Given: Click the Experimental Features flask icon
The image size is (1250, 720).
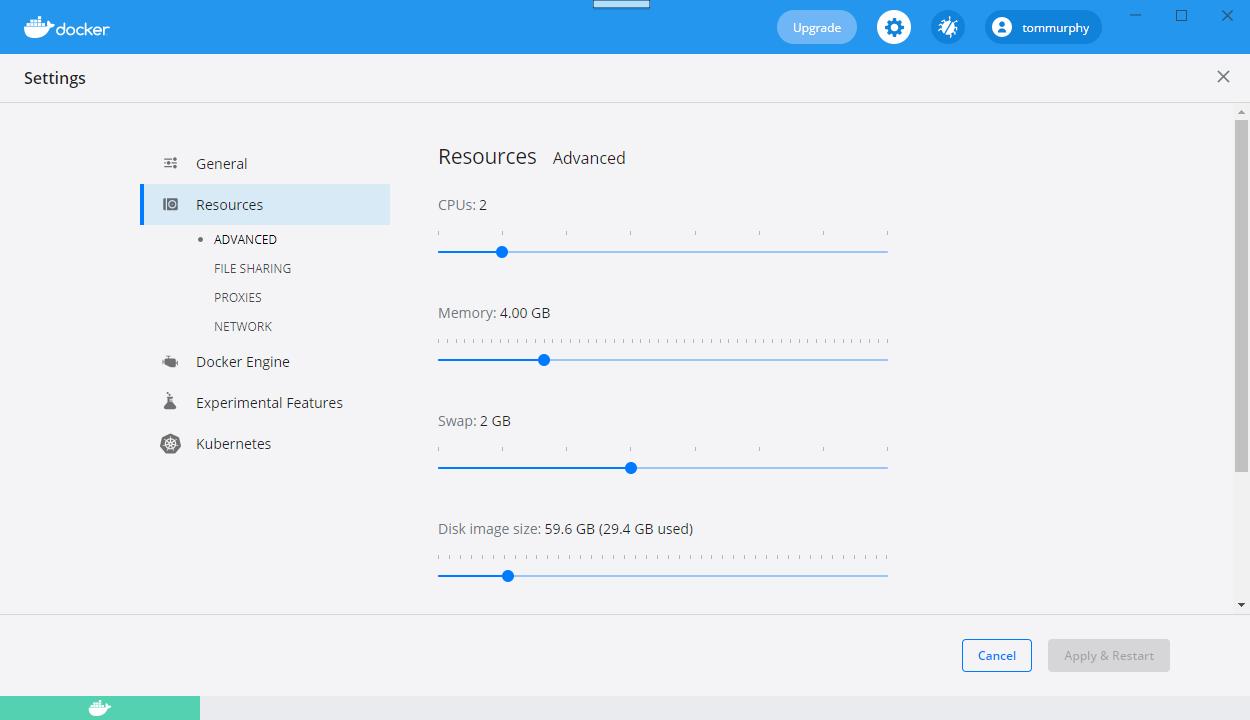Looking at the screenshot, I should click(171, 402).
